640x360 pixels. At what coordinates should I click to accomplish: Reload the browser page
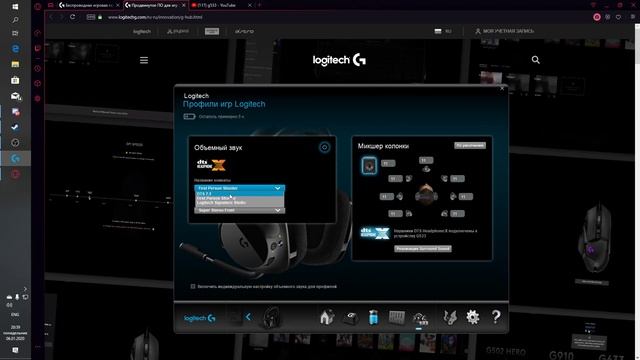tap(72, 17)
